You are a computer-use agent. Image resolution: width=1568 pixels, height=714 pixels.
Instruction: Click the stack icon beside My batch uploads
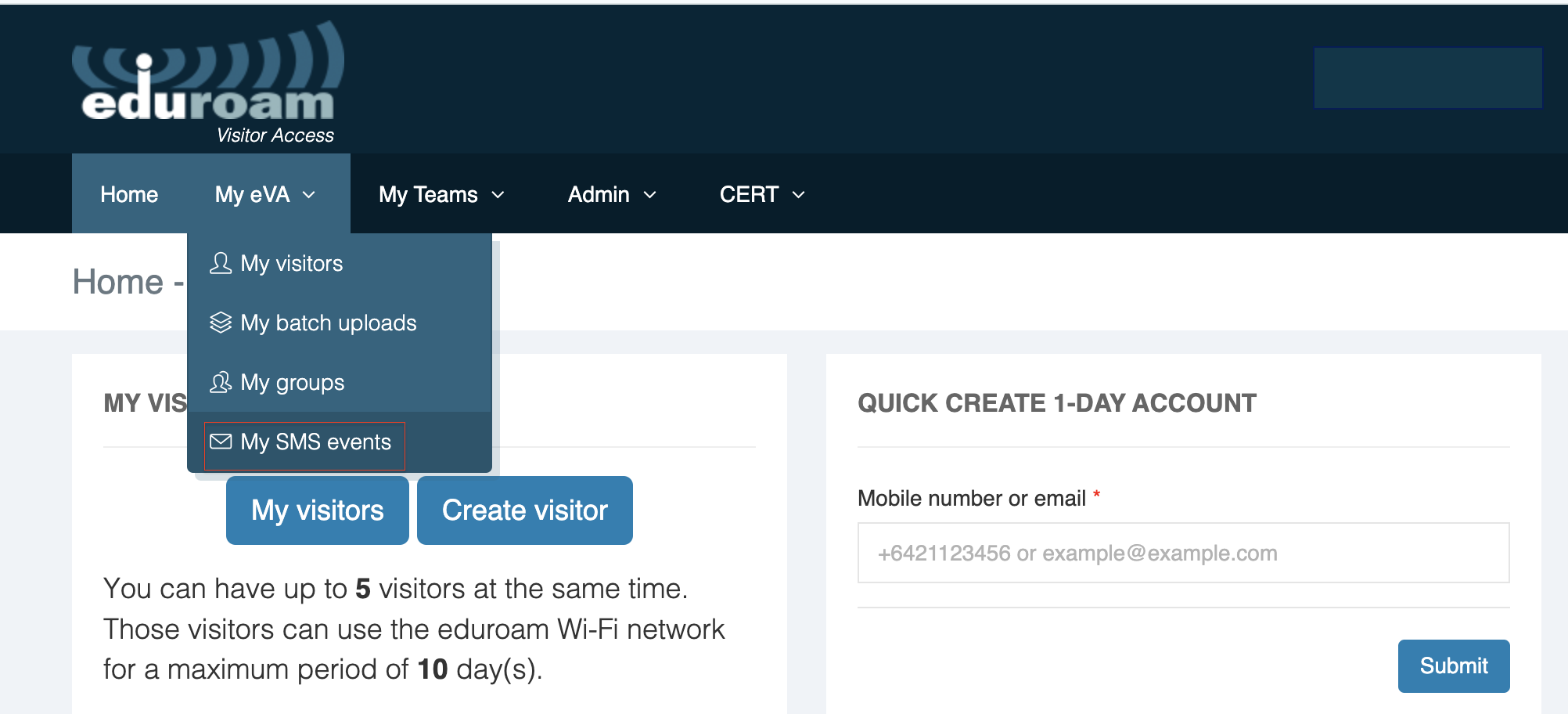tap(220, 323)
